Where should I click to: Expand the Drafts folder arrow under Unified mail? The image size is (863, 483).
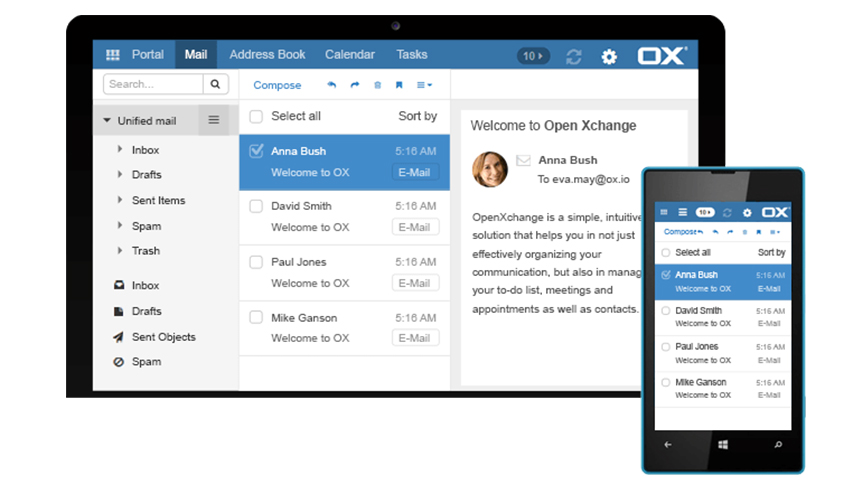[119, 174]
